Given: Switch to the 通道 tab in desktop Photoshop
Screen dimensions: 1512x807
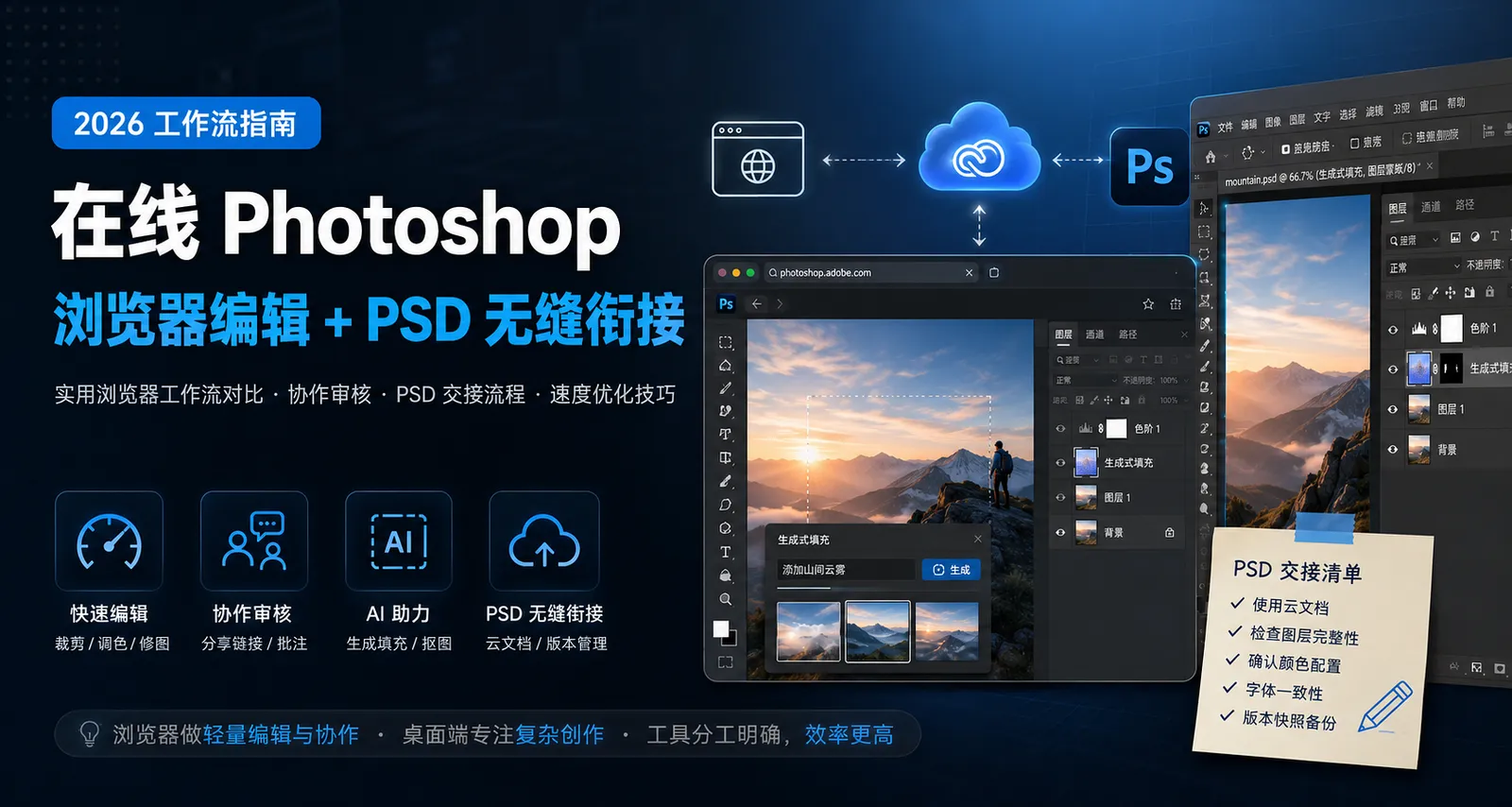Looking at the screenshot, I should pyautogui.click(x=1431, y=207).
